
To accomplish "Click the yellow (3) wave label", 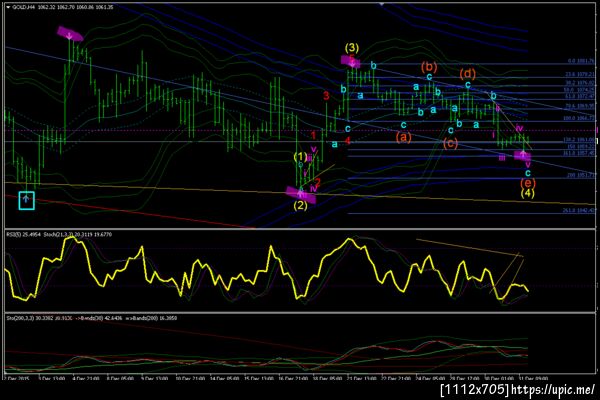I will click(352, 48).
